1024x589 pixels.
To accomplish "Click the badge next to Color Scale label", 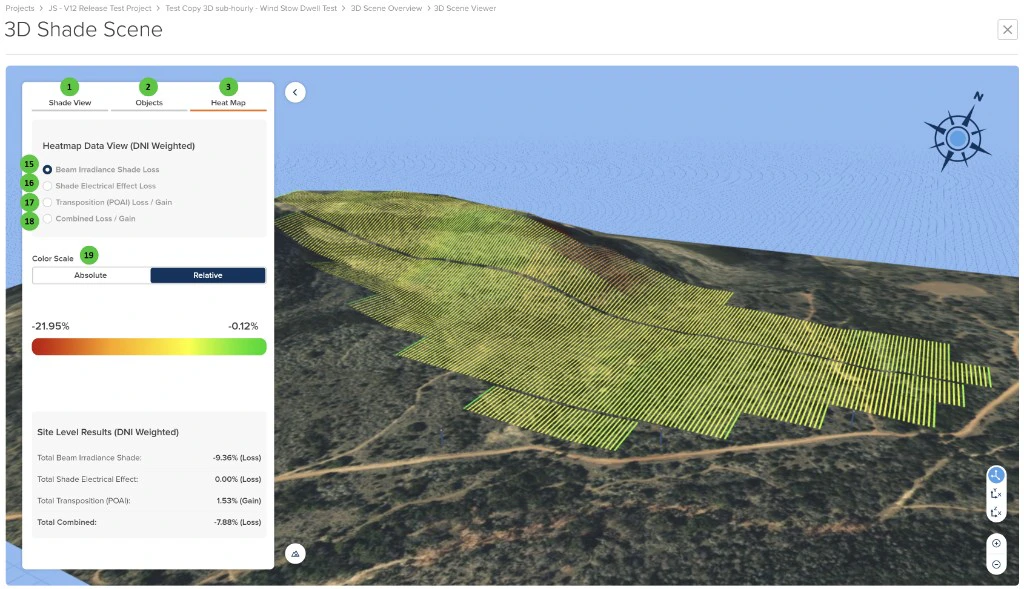I will pyautogui.click(x=88, y=255).
